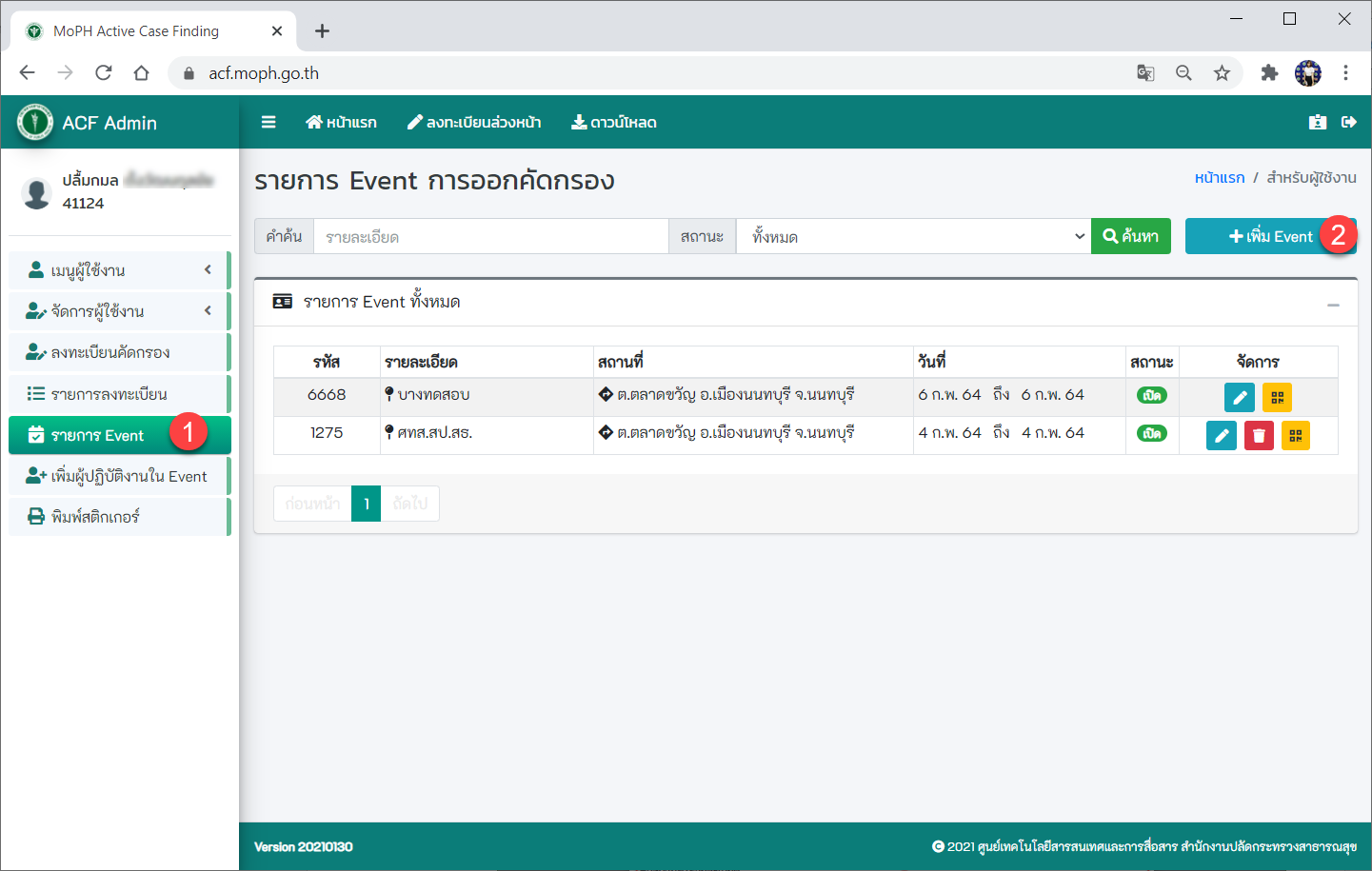Bookmark this page with the star icon
This screenshot has height=871, width=1372.
click(x=1222, y=73)
